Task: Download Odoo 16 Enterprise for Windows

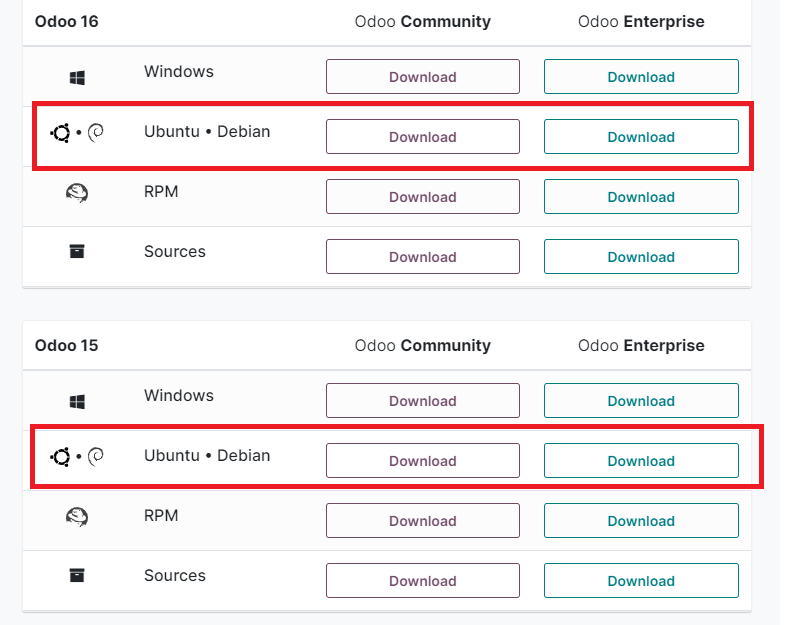Action: pos(641,77)
